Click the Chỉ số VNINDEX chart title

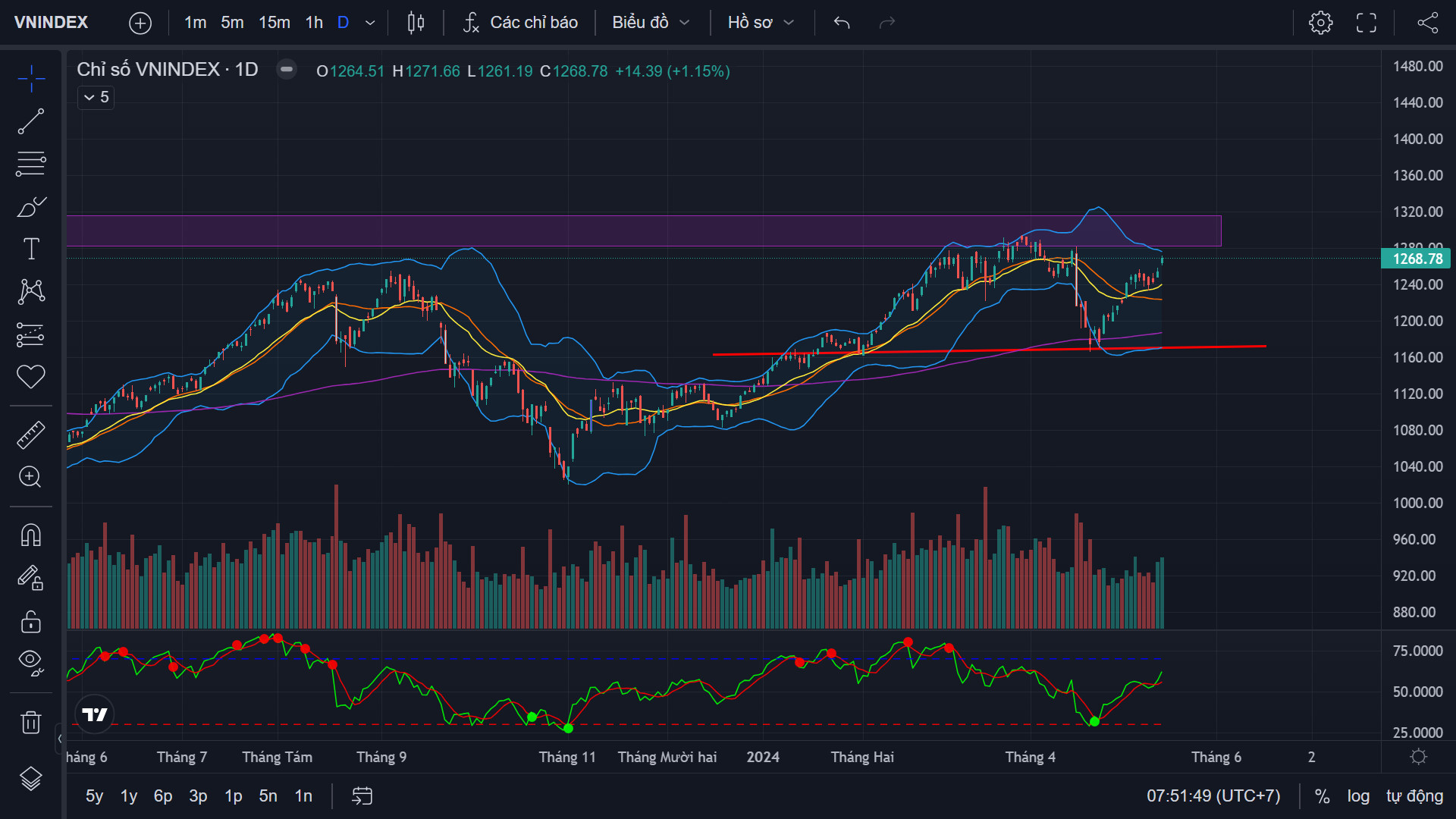[168, 70]
